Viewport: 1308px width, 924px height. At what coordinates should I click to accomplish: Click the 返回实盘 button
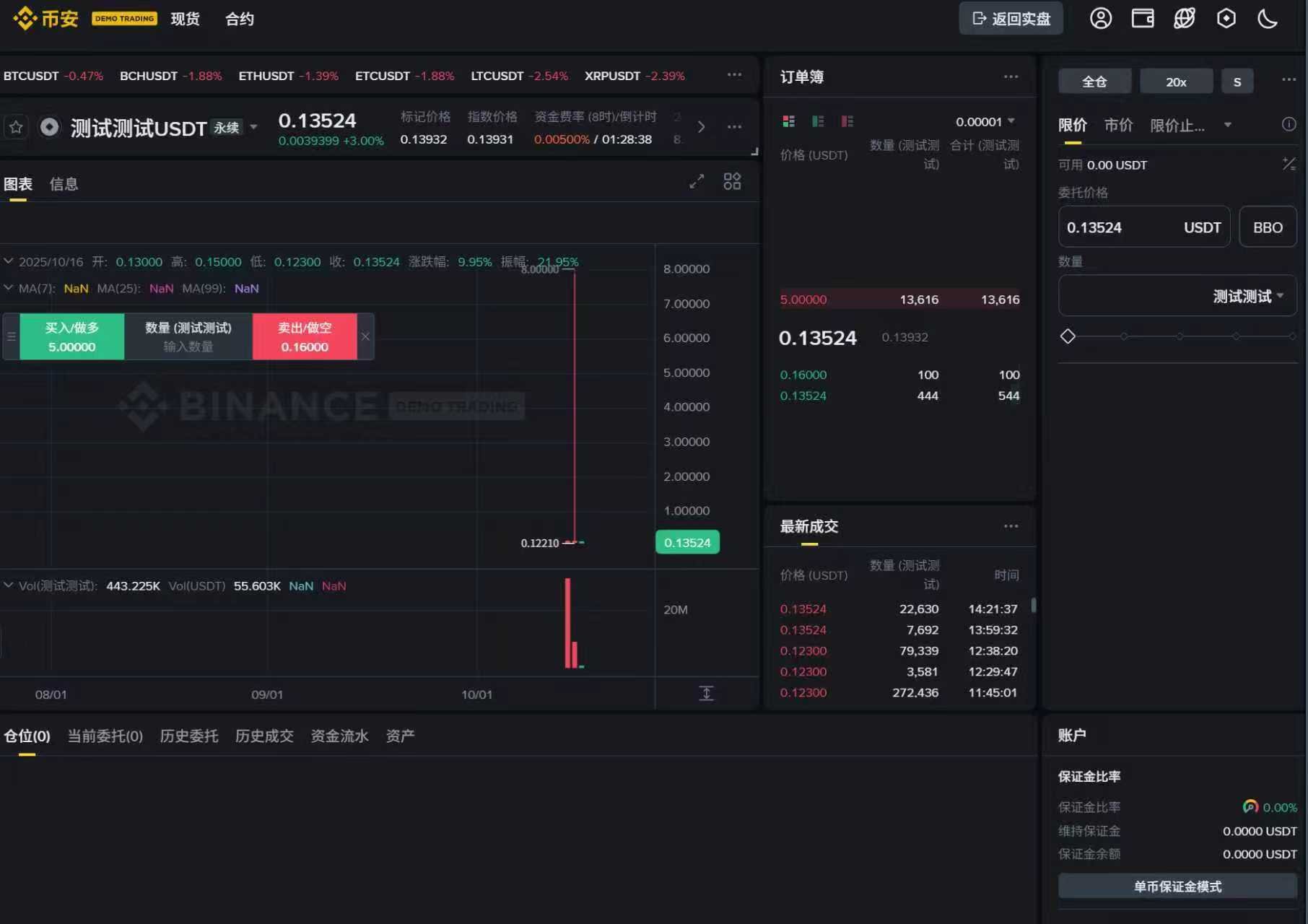(1011, 19)
